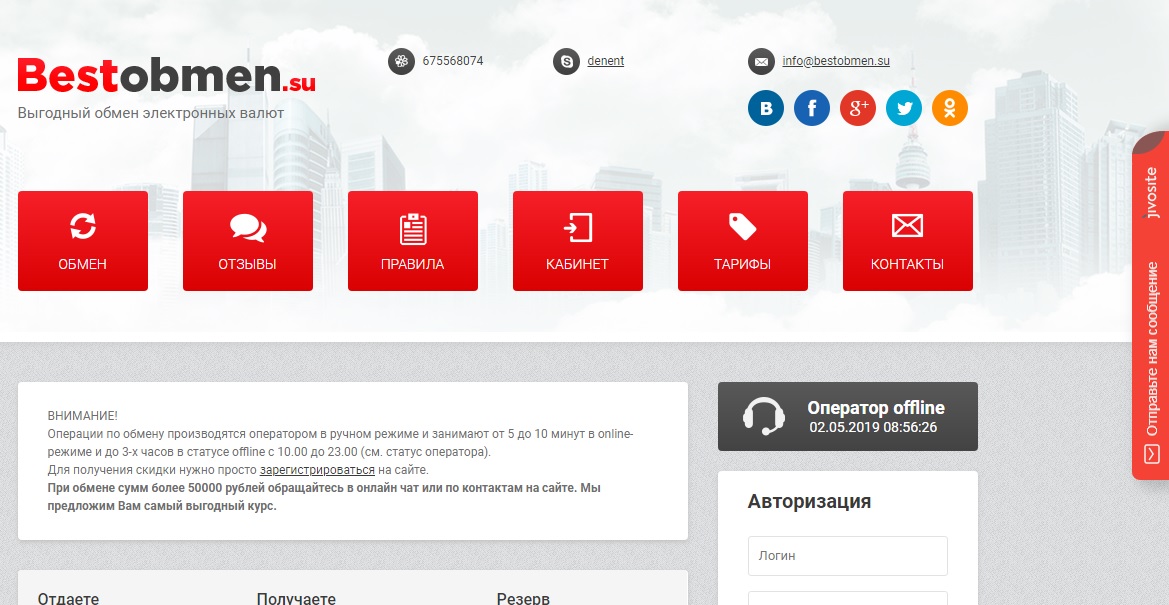This screenshot has width=1169, height=605.
Task: Open the jivosite Отправьте нам сообщение chat tab
Action: click(1150, 306)
